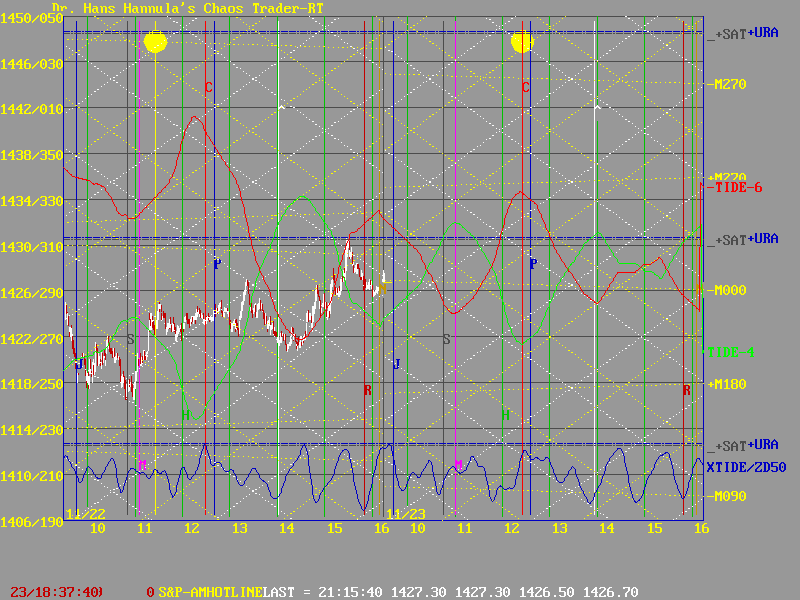Select the 1442/010 price axis label

click(32, 109)
